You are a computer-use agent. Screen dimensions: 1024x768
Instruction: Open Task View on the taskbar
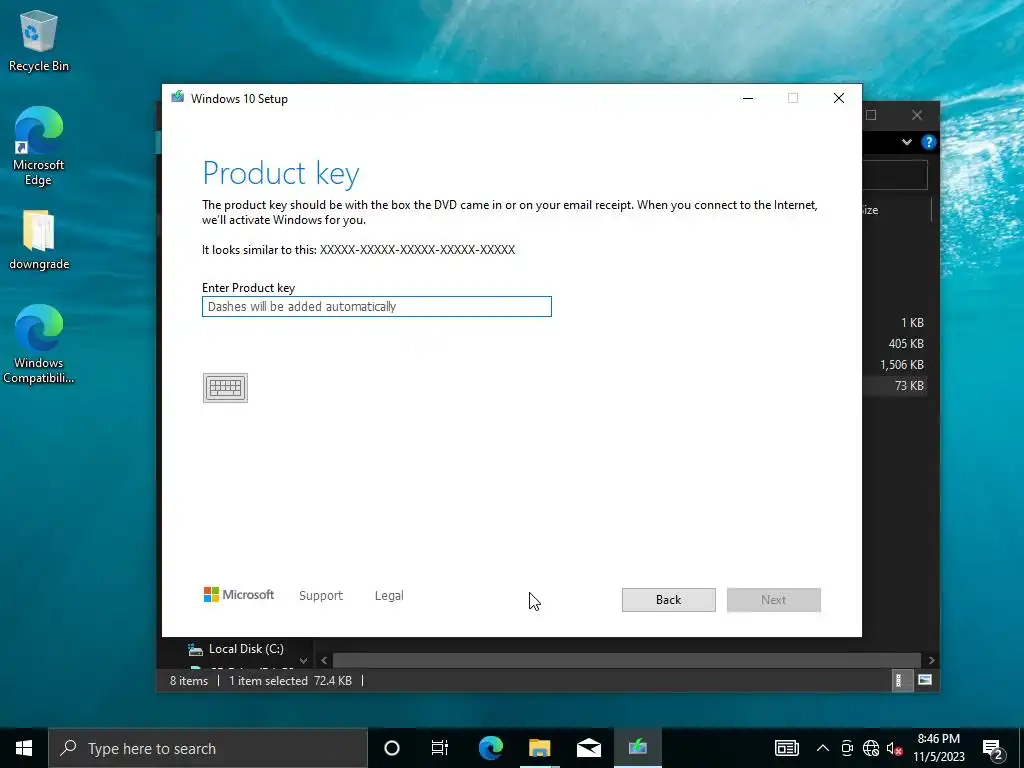[440, 748]
